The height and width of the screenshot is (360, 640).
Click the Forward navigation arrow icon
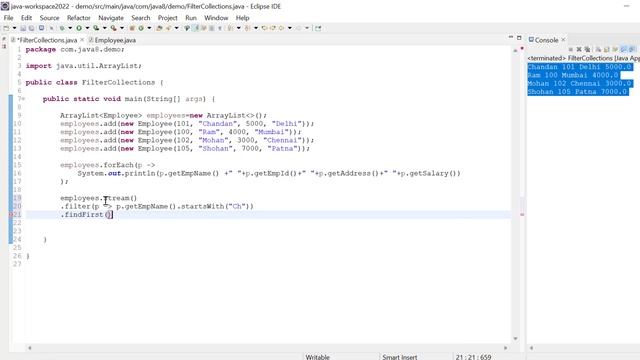point(299,28)
